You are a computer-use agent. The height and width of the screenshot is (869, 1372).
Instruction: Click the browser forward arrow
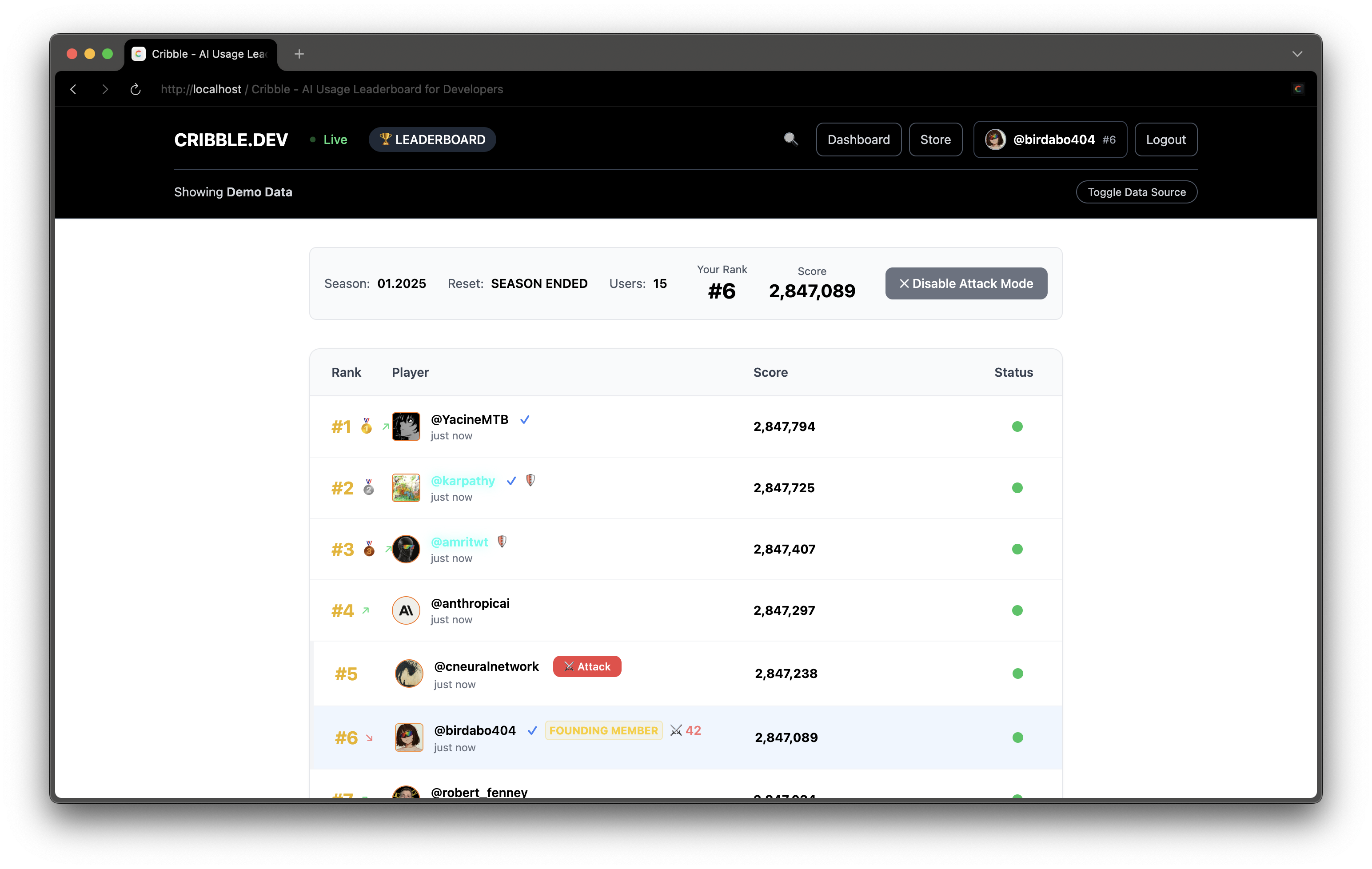104,89
